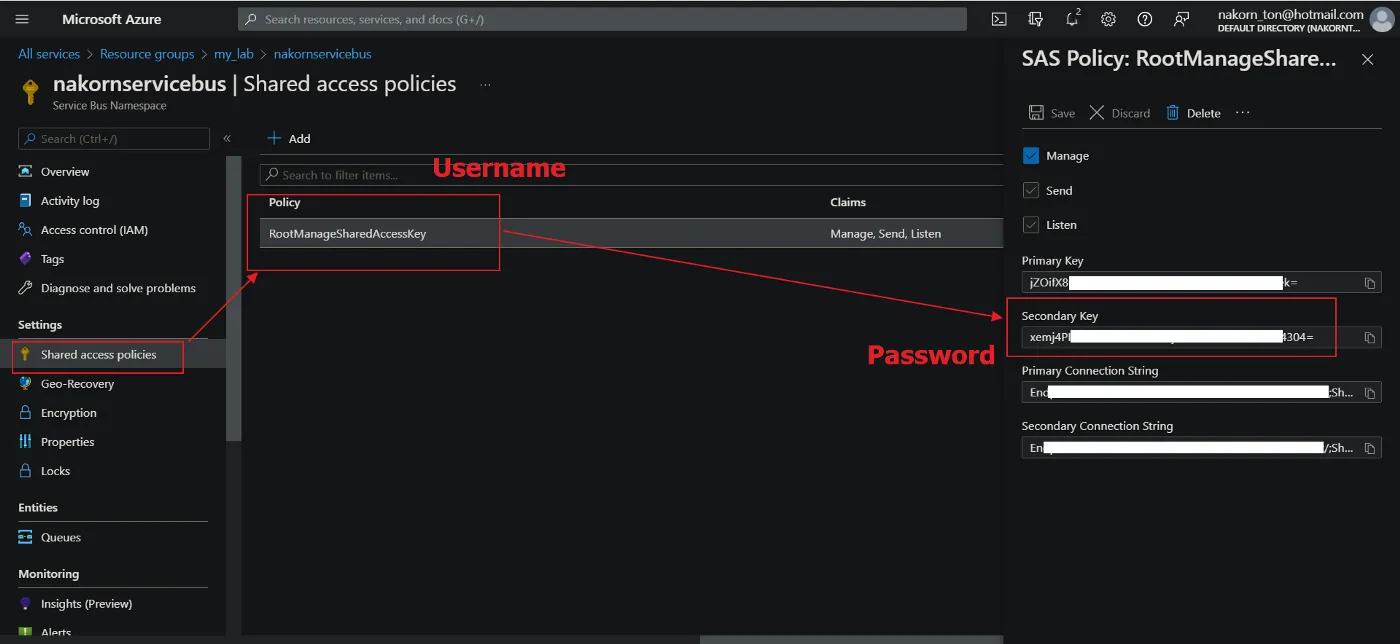
Task: Click the nakorn_ton@hotmail.com account name
Action: pos(1290,14)
